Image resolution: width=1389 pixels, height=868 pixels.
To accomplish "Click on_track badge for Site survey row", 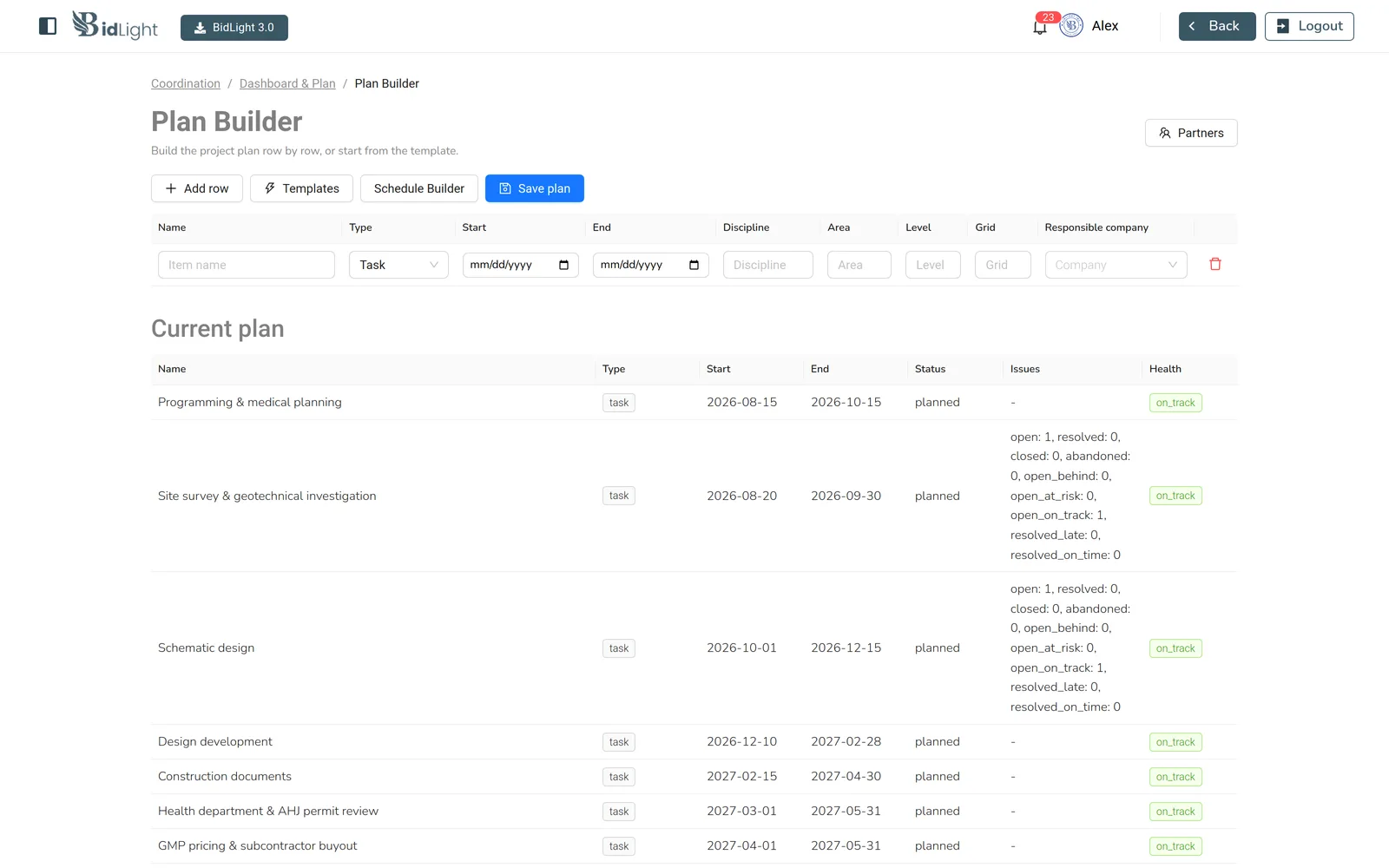I will click(x=1175, y=496).
